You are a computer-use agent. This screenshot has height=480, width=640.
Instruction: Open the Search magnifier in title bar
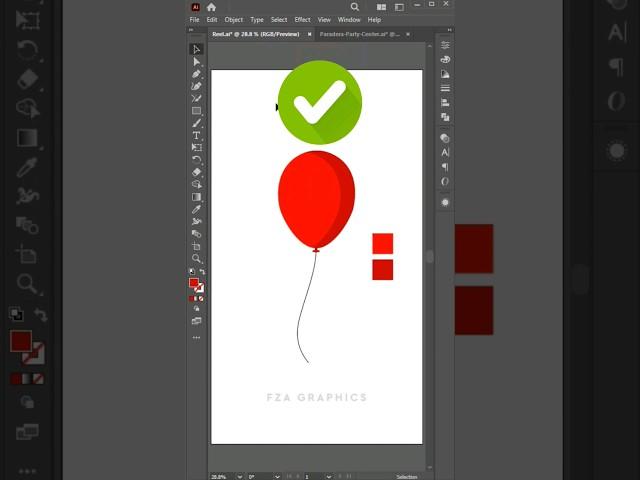click(x=355, y=7)
